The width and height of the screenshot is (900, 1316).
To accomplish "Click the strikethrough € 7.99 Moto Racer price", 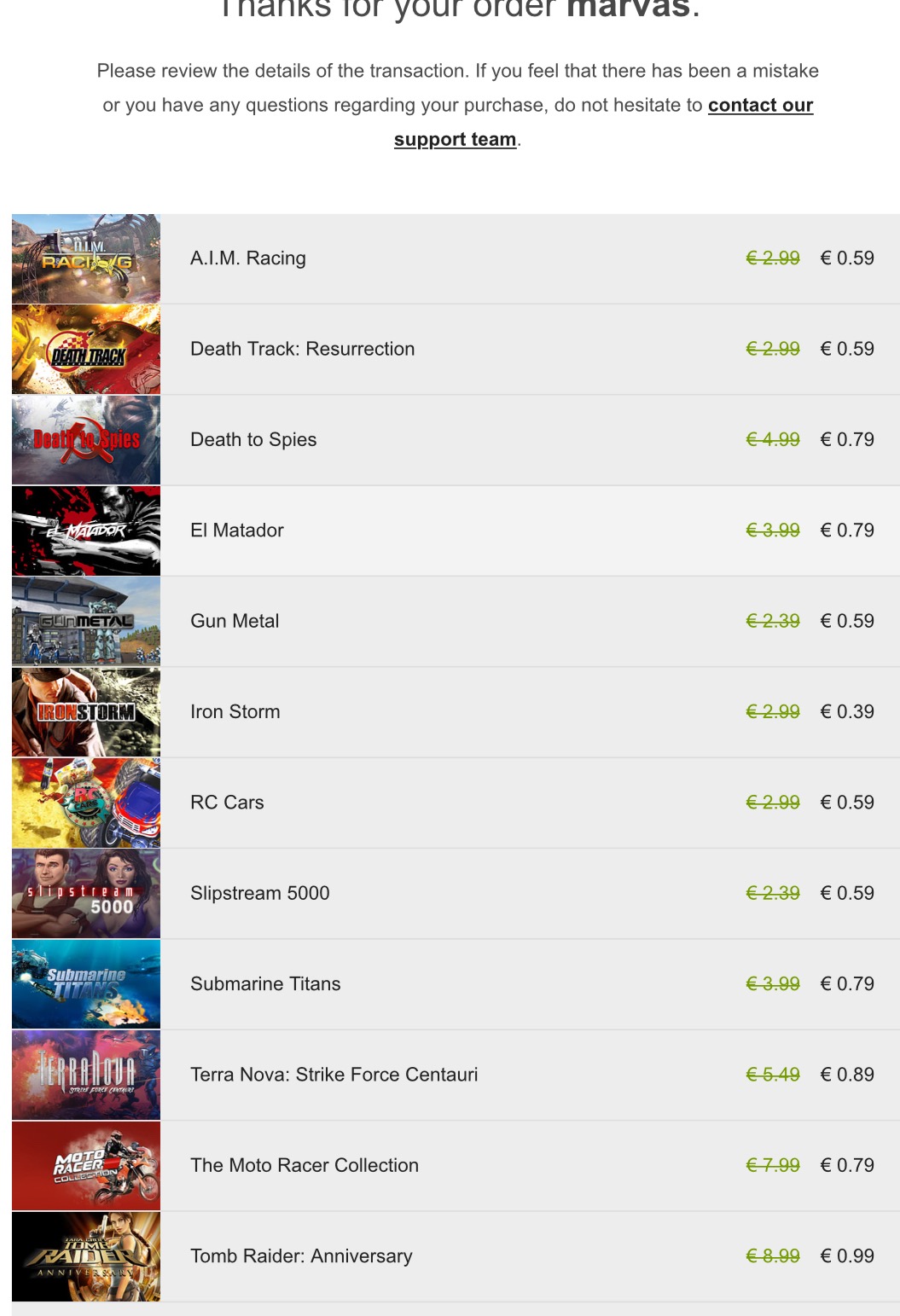I will [x=773, y=1165].
